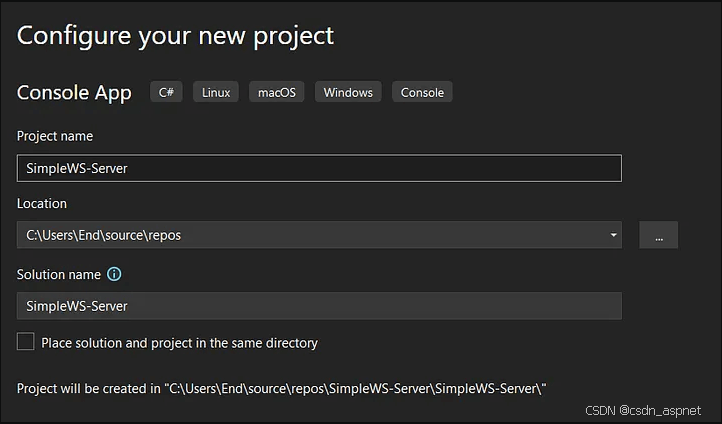This screenshot has height=424, width=722.
Task: Focus the Project name text field
Action: click(319, 168)
